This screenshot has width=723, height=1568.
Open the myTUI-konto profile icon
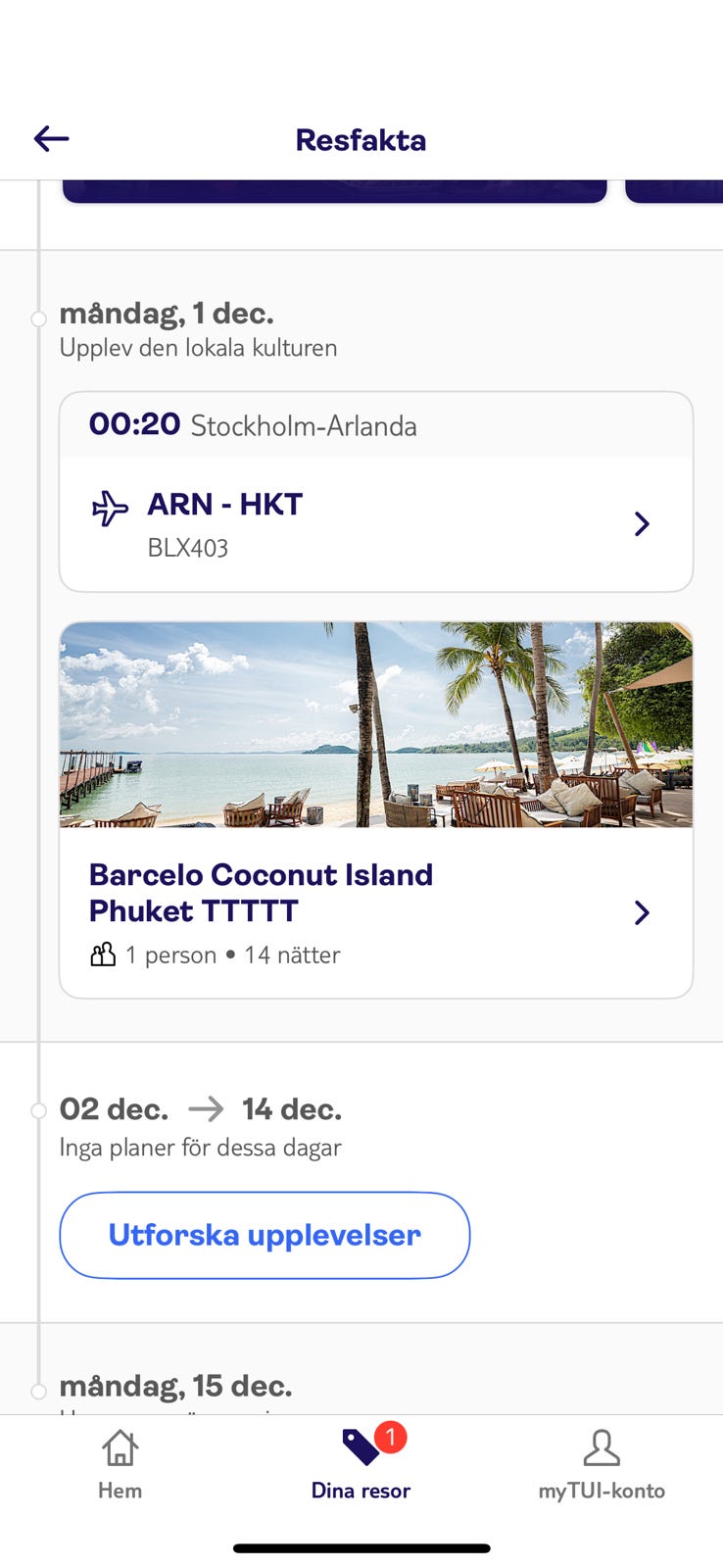(x=602, y=1447)
